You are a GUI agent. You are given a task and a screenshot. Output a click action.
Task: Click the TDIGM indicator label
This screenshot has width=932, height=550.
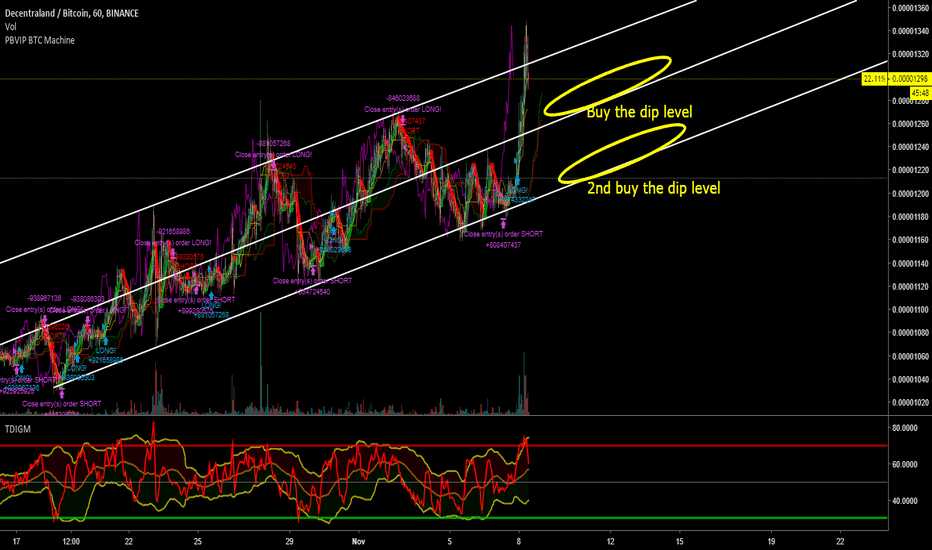(x=18, y=429)
